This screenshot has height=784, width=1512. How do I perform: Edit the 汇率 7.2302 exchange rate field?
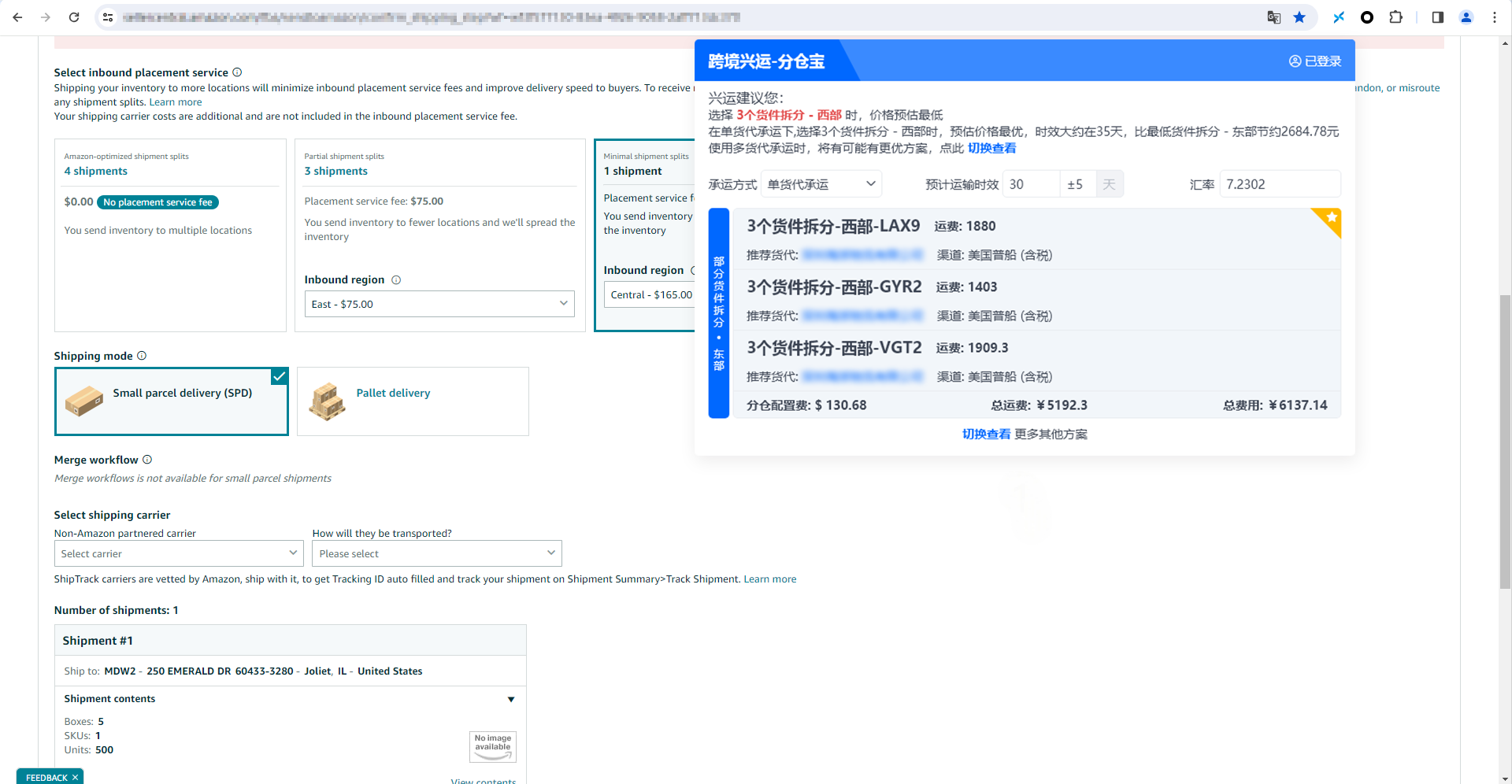(1280, 184)
